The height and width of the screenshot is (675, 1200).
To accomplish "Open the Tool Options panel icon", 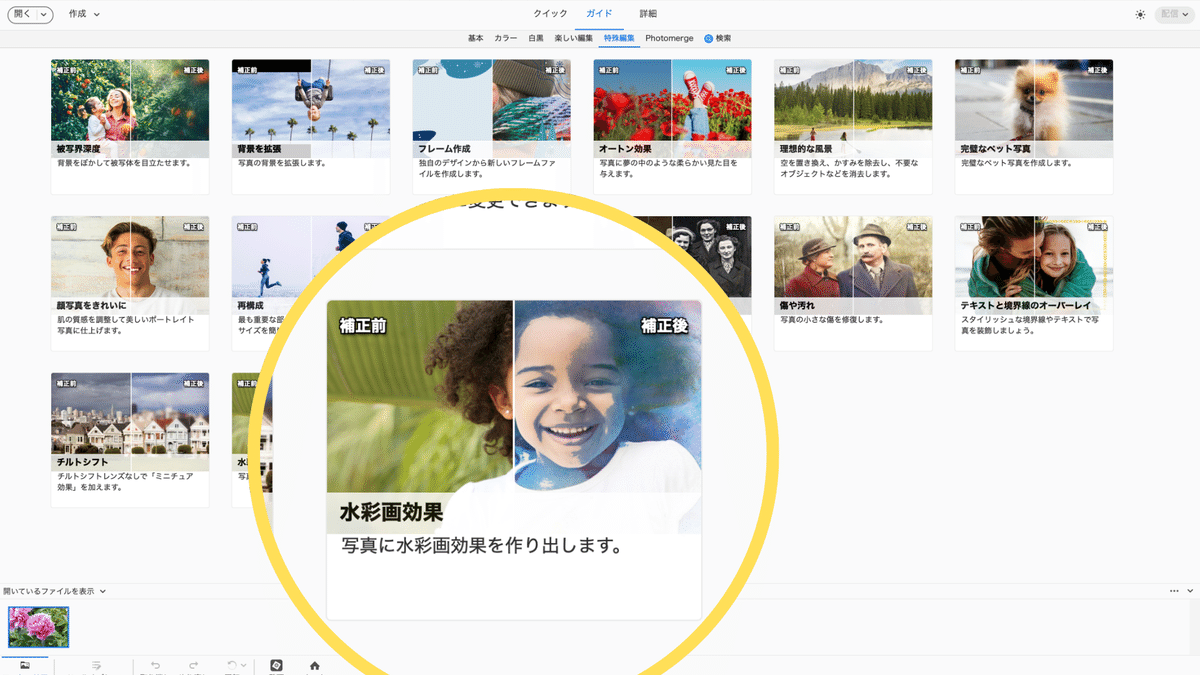I will coord(97,665).
